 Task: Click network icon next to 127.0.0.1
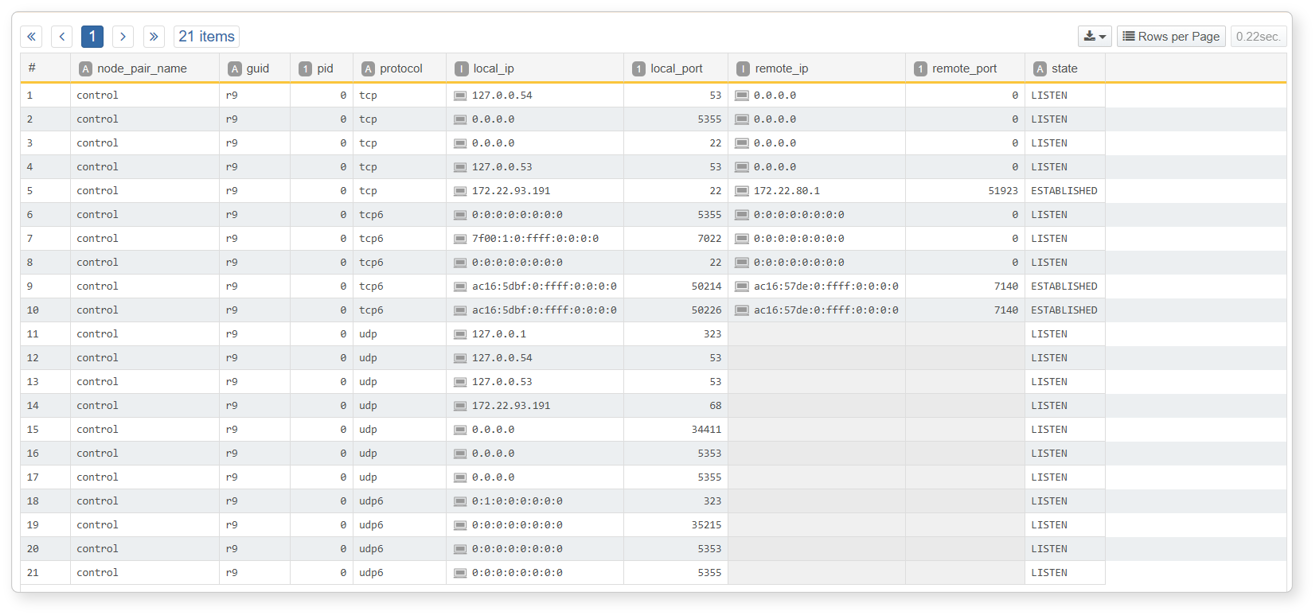460,334
